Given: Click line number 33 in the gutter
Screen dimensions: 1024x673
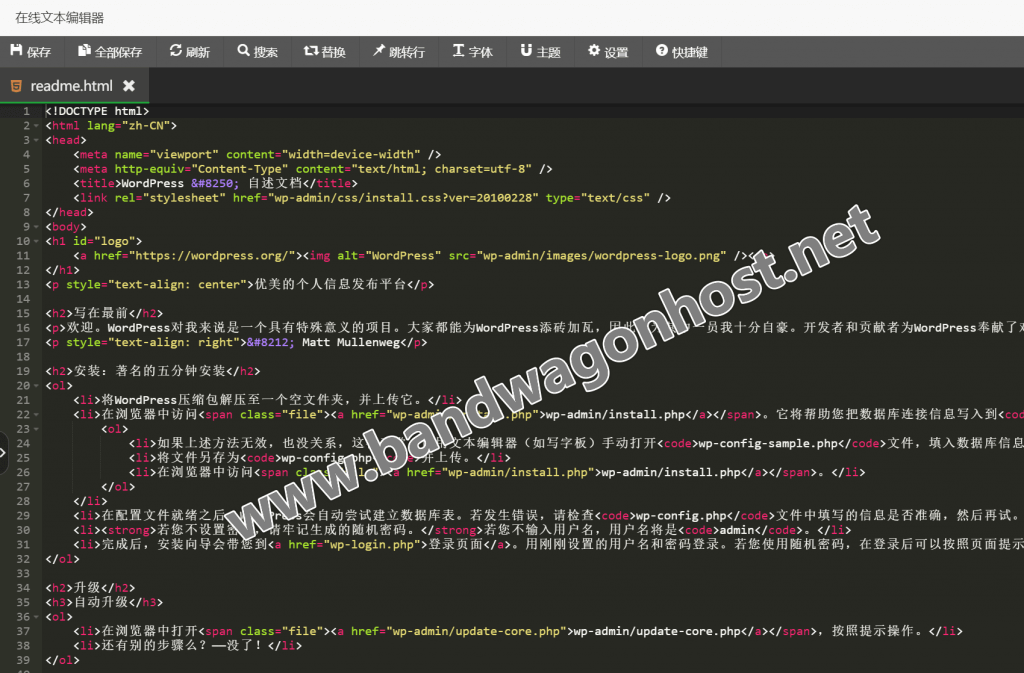Looking at the screenshot, I should tap(23, 573).
